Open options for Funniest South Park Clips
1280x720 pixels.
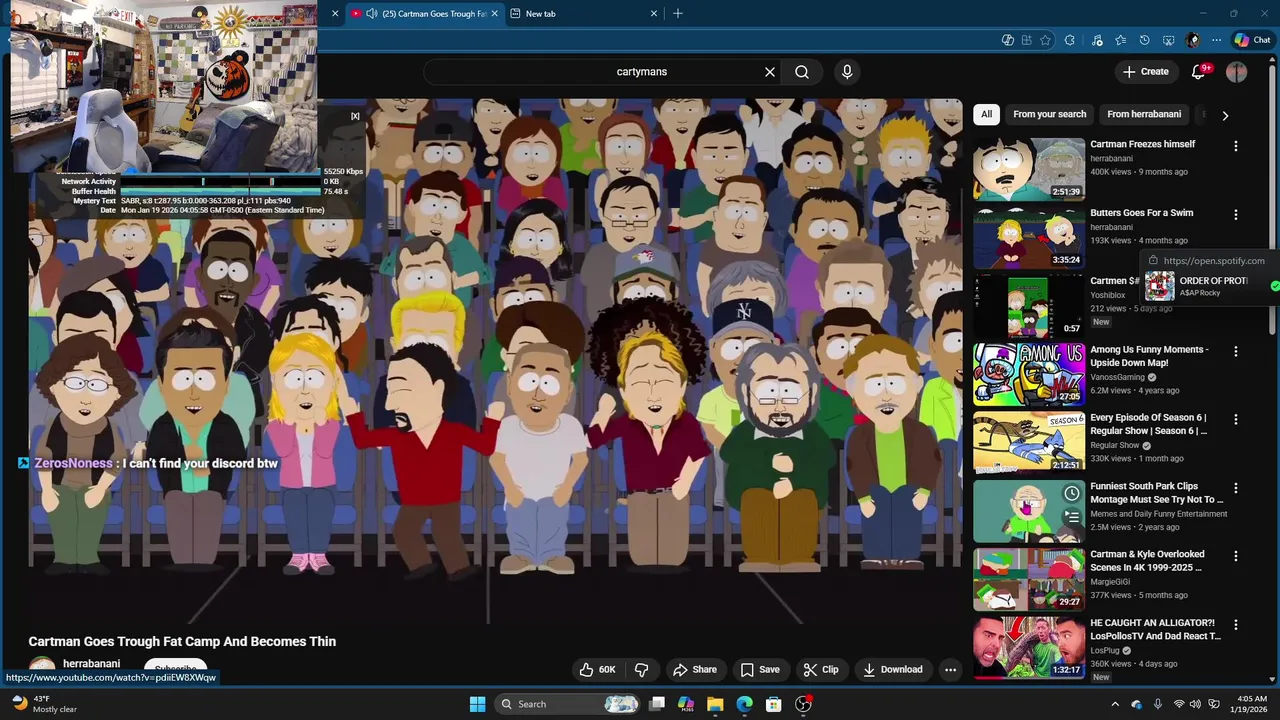point(1236,489)
